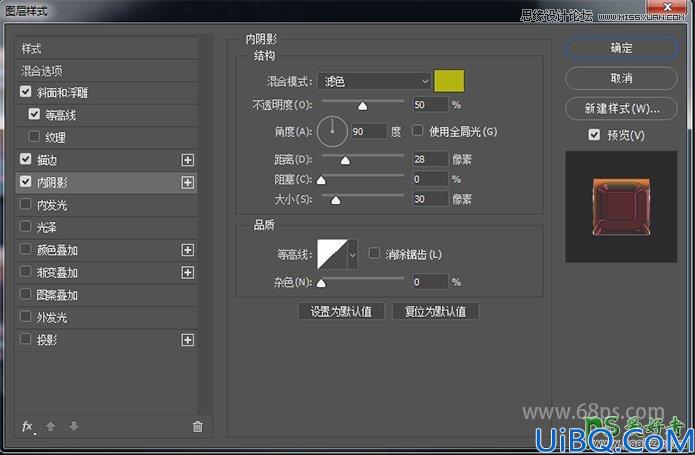The width and height of the screenshot is (695, 455).
Task: Add another 渐变叠加 effect with plus icon
Action: pos(188,272)
